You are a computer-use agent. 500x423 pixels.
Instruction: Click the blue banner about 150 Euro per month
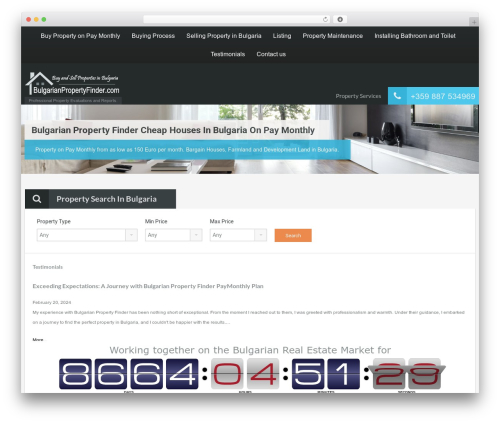[187, 150]
